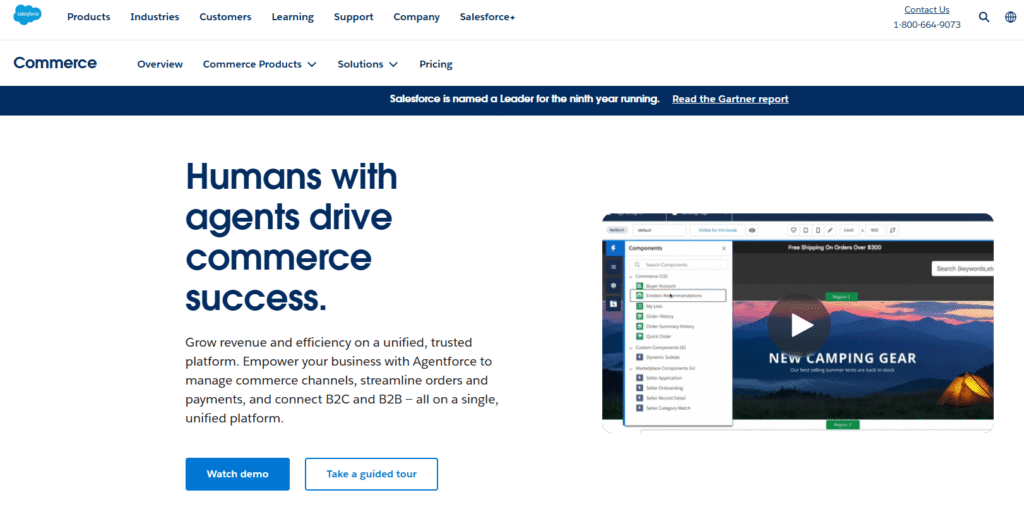Click the Take a guided tour button
Screen dimensions: 1024x507
coord(371,474)
